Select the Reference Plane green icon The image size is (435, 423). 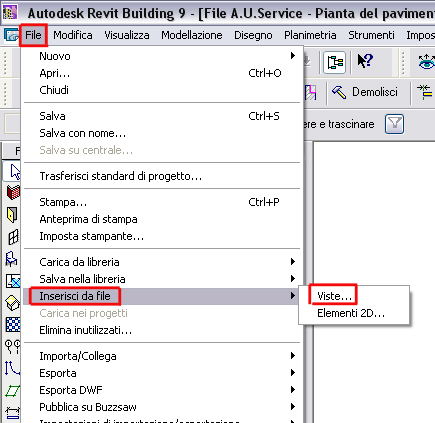[x=13, y=390]
